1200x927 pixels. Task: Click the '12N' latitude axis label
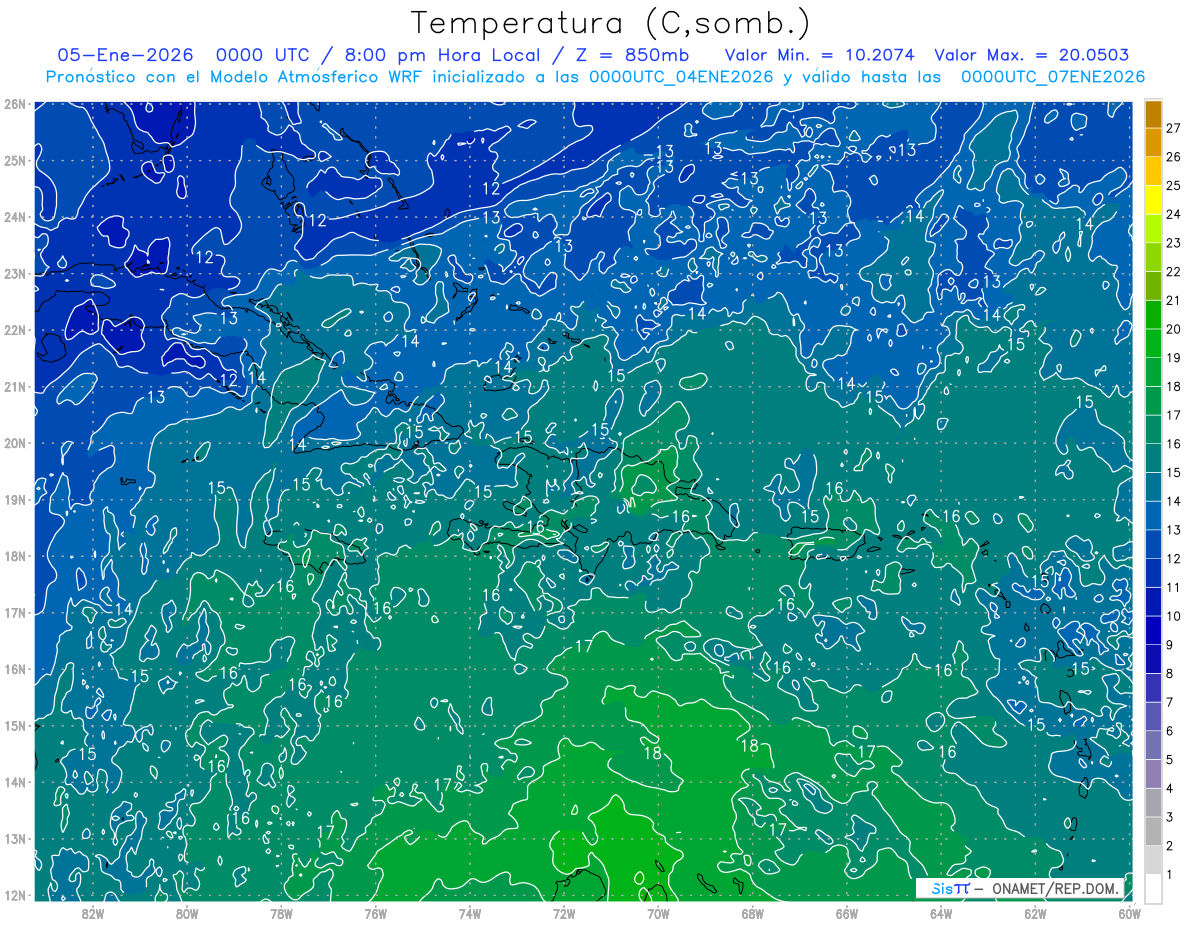coord(14,895)
